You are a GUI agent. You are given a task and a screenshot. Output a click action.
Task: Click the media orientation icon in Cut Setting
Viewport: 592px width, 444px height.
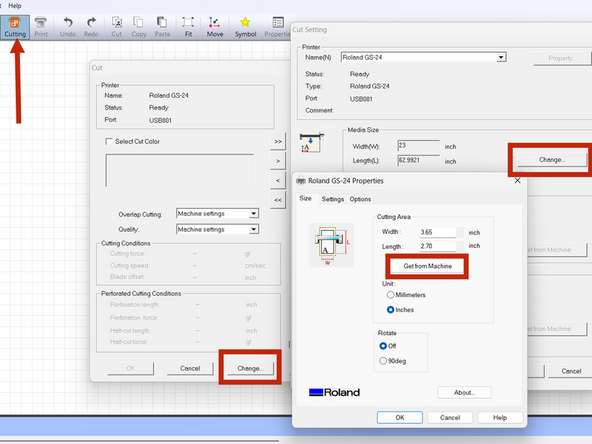pyautogui.click(x=311, y=142)
